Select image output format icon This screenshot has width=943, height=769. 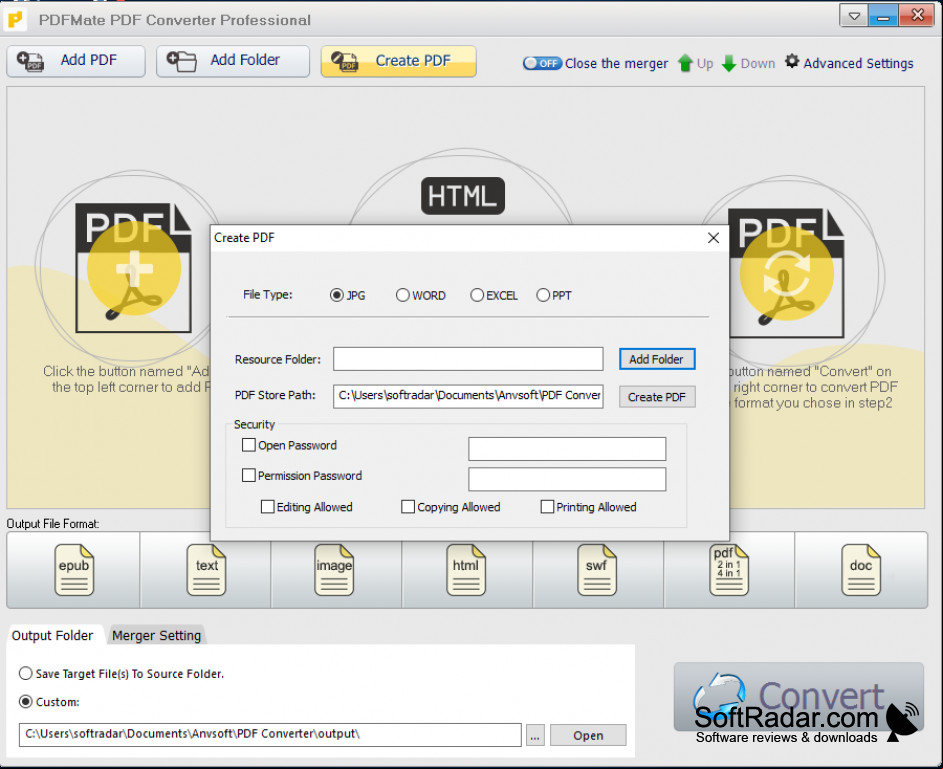coord(334,569)
